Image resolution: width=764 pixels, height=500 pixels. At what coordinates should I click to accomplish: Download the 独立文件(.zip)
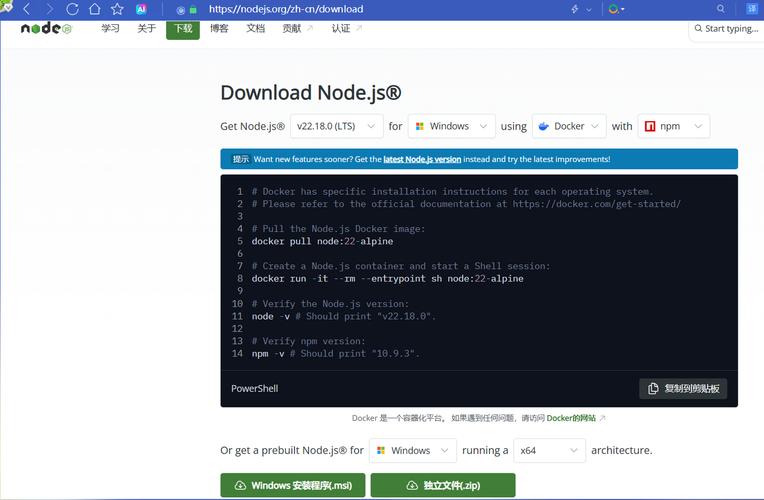443,485
